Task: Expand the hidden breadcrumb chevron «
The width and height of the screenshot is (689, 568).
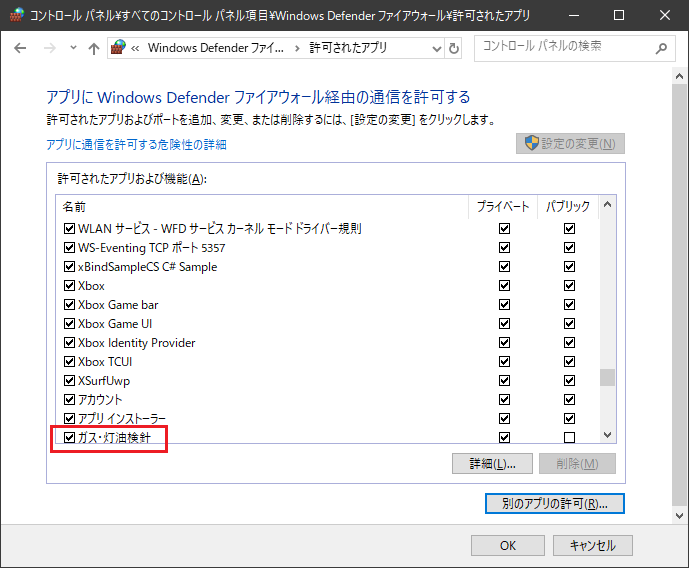Action: point(135,48)
